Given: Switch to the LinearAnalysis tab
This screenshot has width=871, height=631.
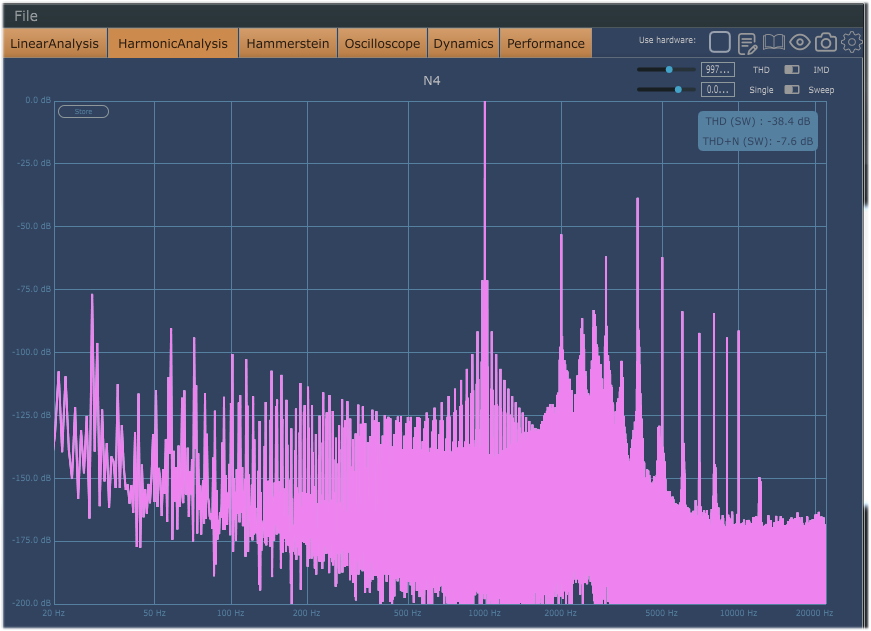Looking at the screenshot, I should pyautogui.click(x=54, y=43).
